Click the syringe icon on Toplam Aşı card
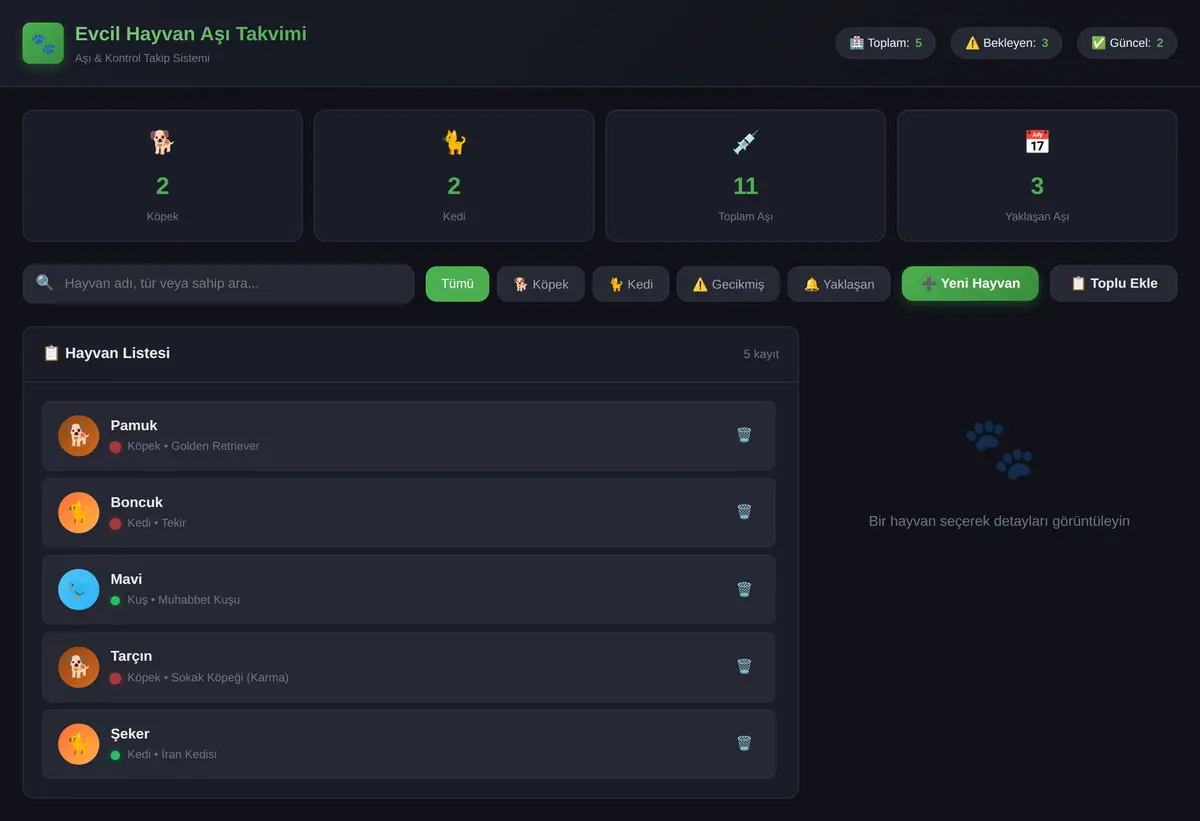Viewport: 1200px width, 821px height. (x=745, y=142)
